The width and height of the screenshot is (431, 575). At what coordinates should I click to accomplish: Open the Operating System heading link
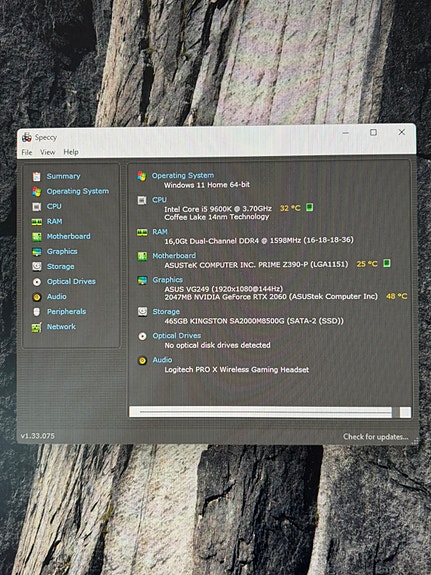coord(183,176)
